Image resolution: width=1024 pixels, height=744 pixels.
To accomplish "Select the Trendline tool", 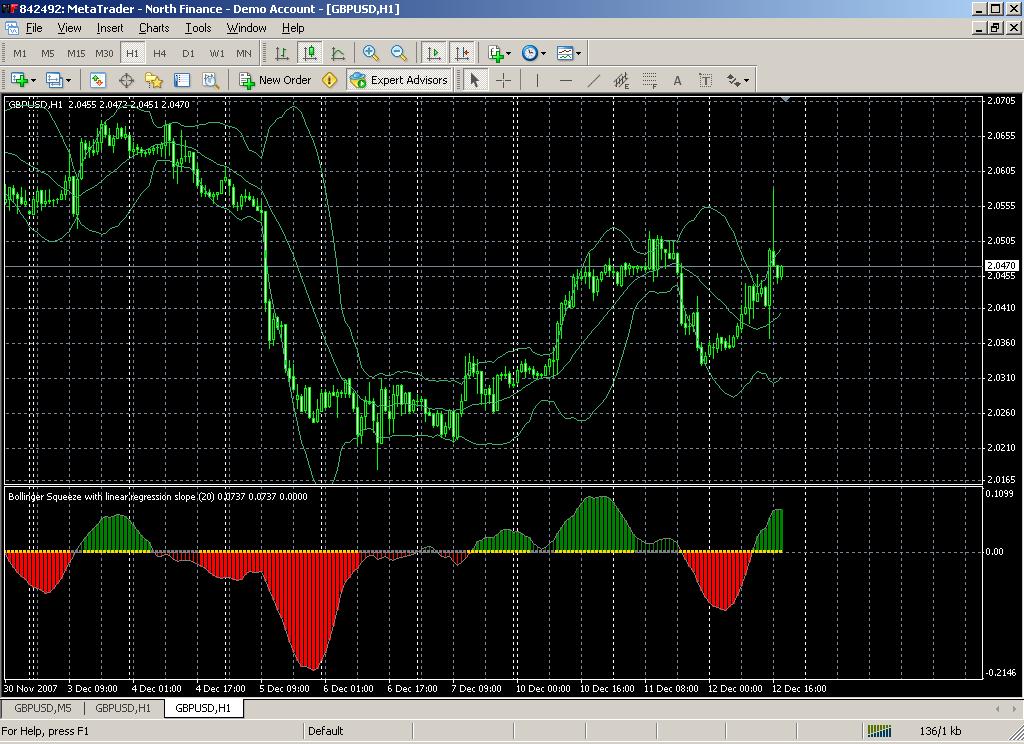I will click(x=594, y=80).
